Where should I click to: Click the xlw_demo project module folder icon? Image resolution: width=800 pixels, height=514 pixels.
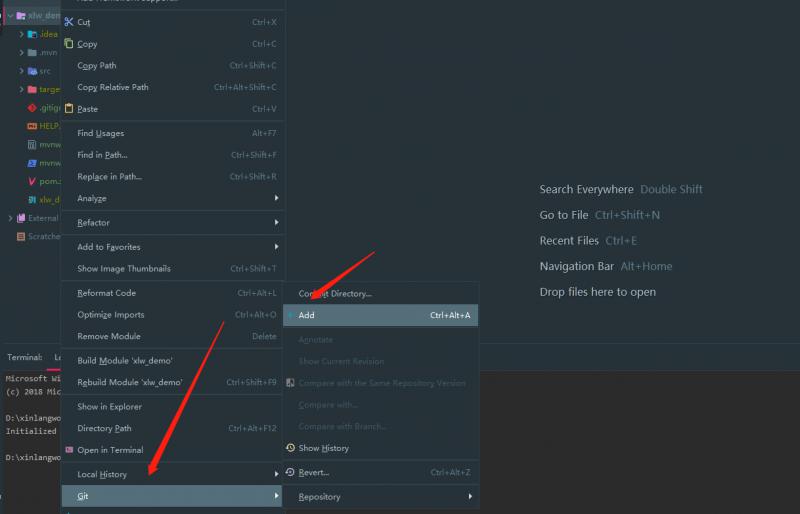pos(21,16)
